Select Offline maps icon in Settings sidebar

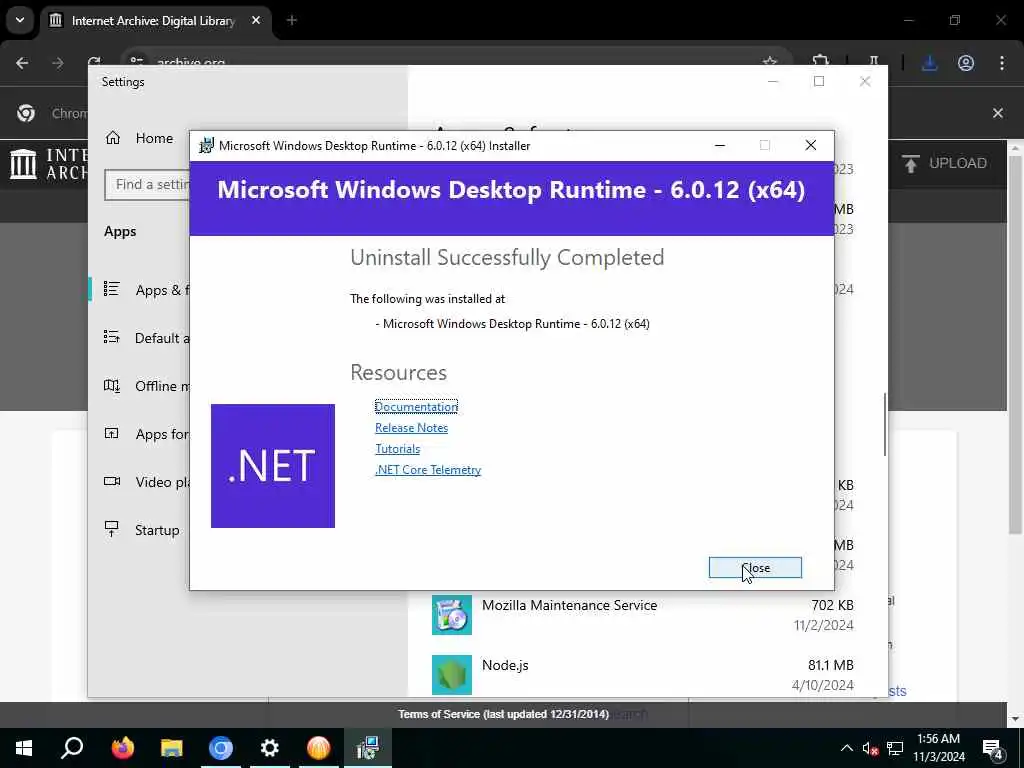[112, 385]
